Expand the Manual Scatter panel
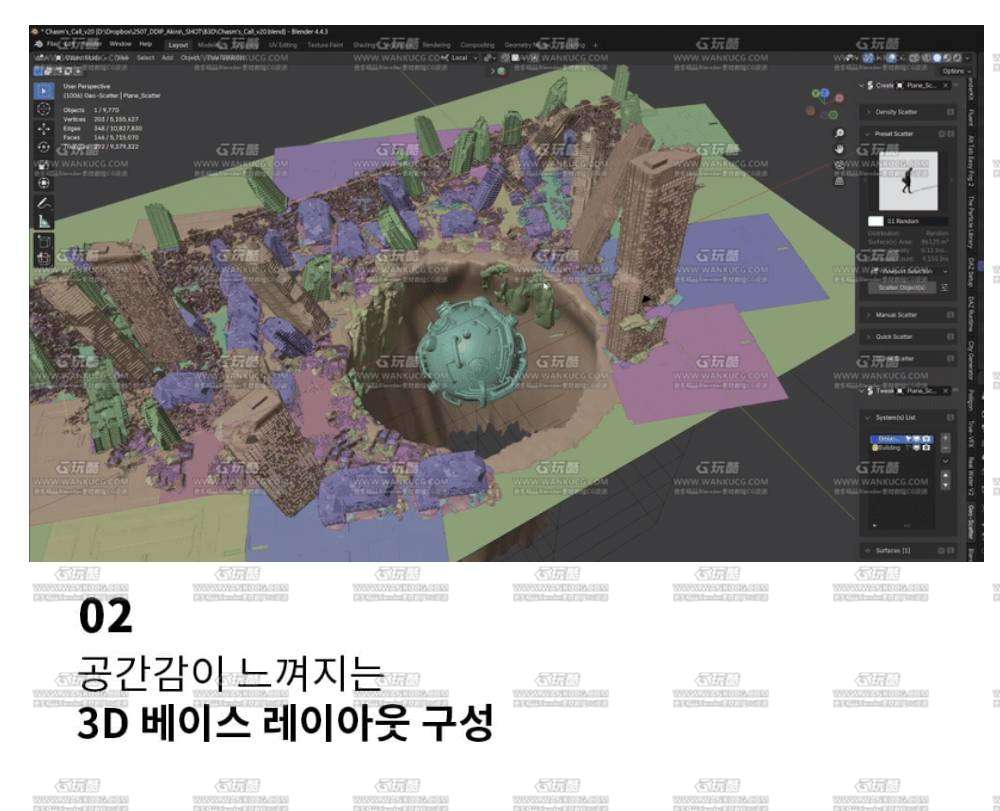1000x811 pixels. coord(896,315)
